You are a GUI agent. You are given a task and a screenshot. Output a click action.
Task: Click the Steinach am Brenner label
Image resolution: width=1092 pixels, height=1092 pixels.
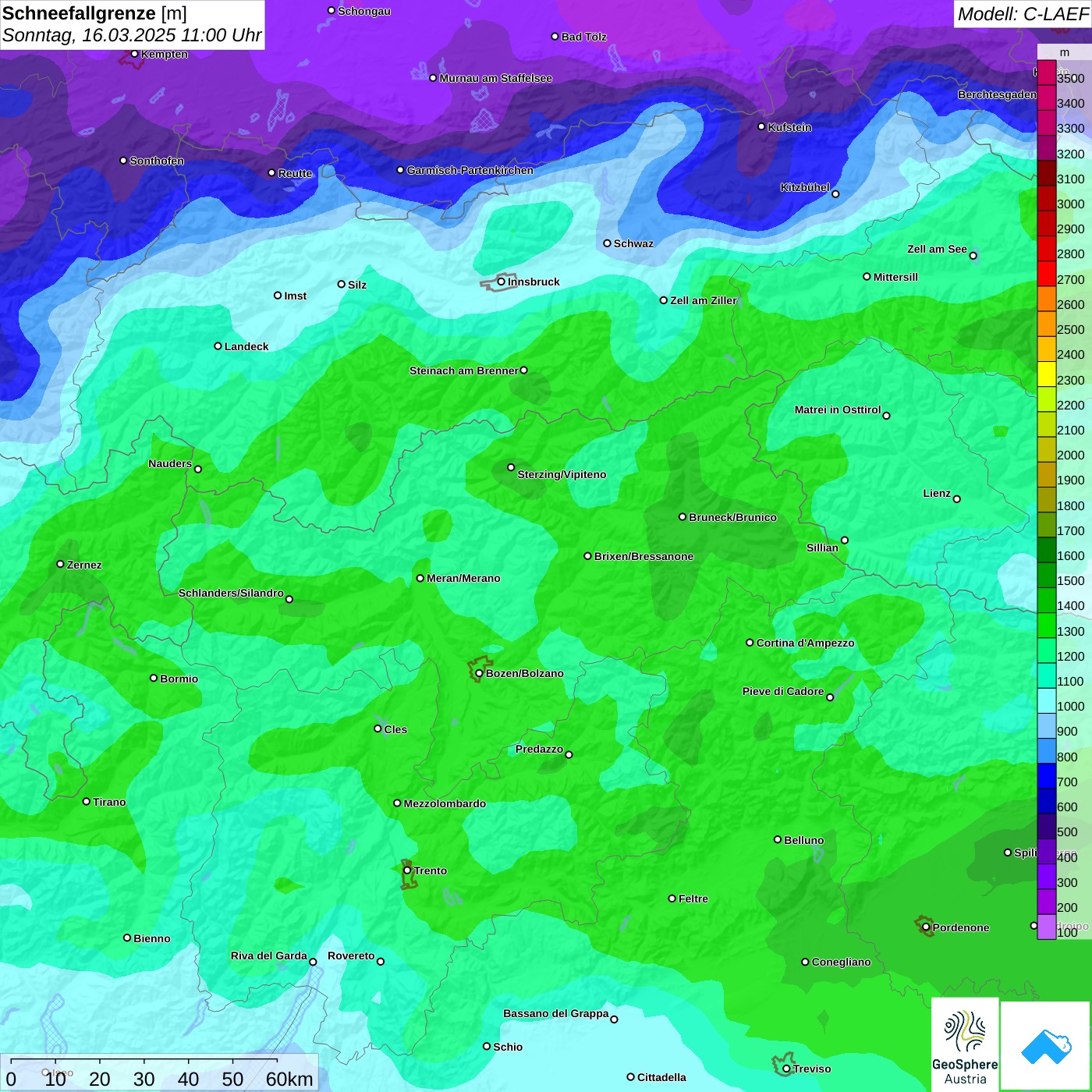(x=463, y=370)
